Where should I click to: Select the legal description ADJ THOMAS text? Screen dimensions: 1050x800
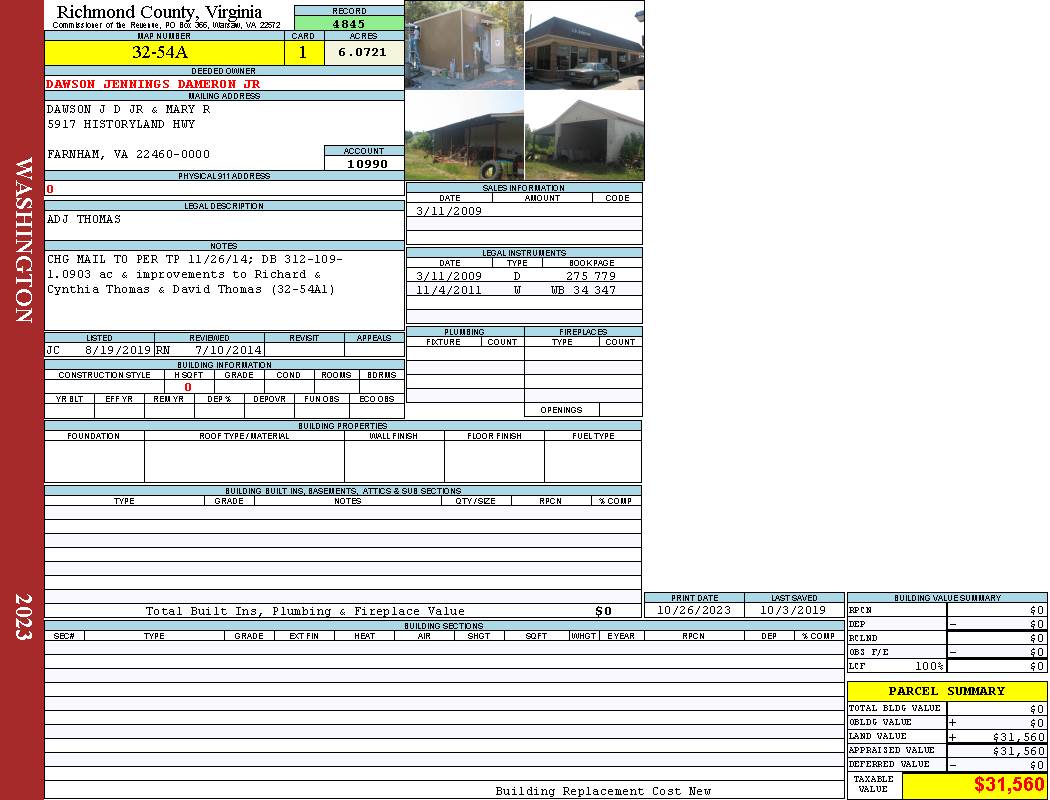(x=84, y=219)
